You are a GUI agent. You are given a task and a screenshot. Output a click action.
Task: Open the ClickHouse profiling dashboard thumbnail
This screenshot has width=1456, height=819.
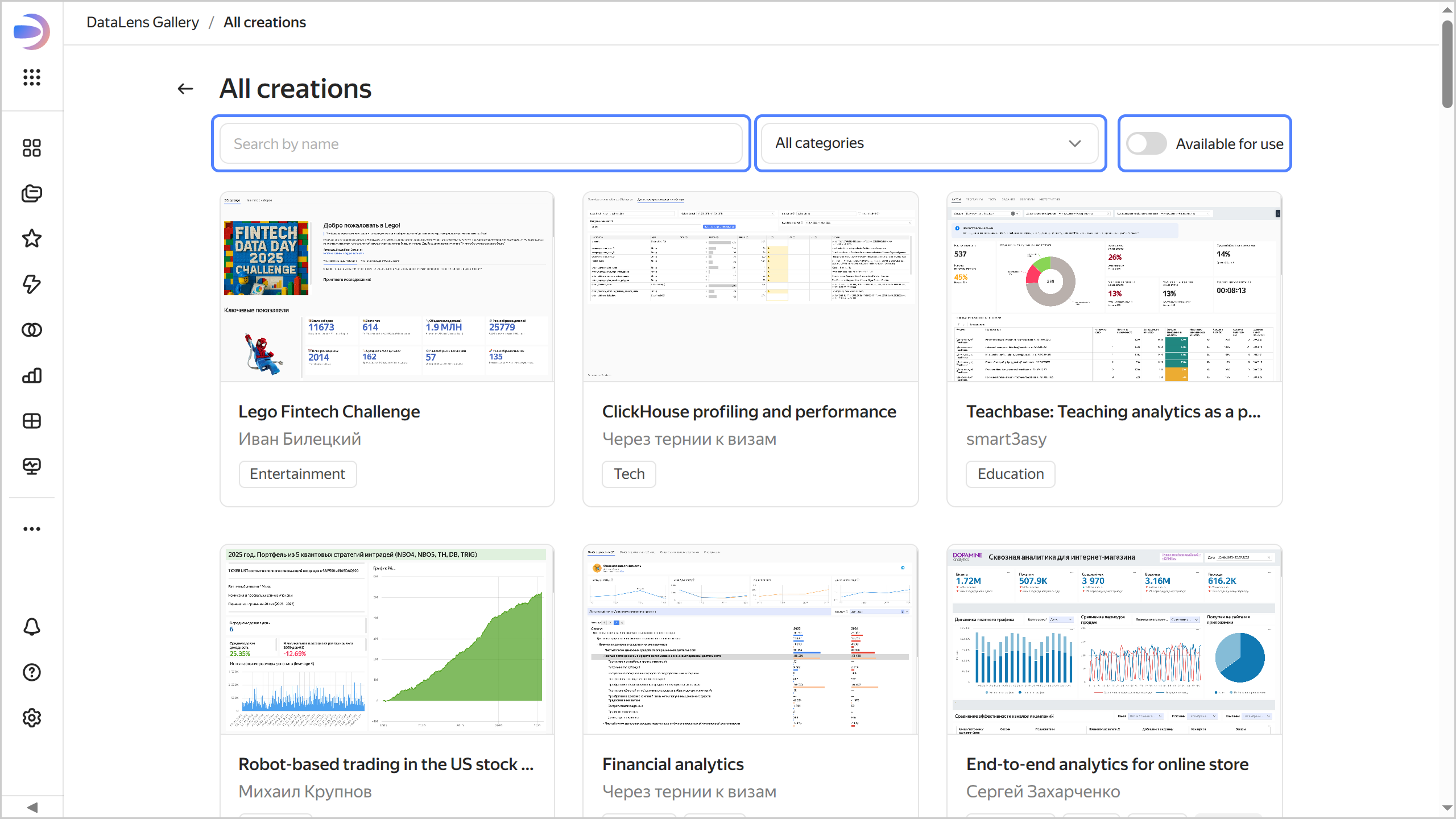tap(750, 287)
